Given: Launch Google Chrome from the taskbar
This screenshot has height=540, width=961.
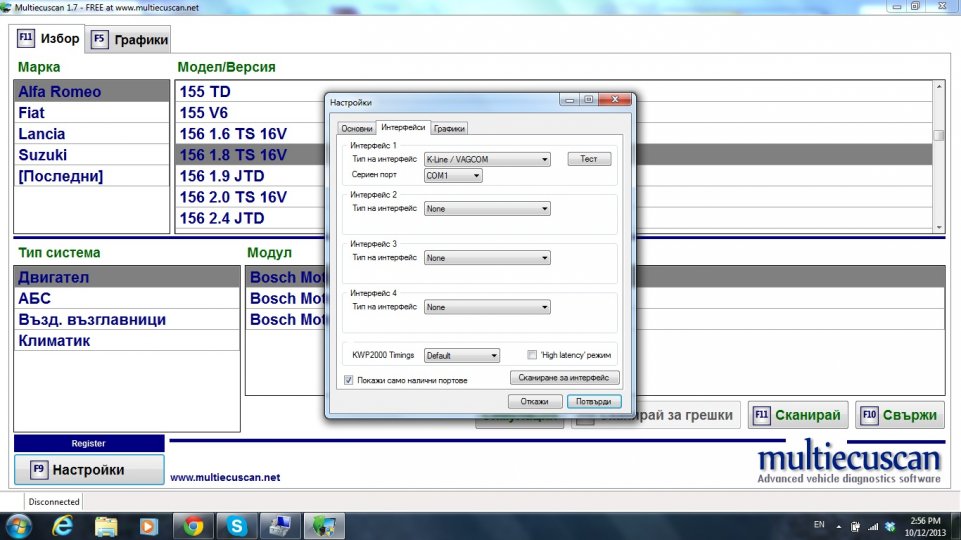Looking at the screenshot, I should pyautogui.click(x=193, y=525).
